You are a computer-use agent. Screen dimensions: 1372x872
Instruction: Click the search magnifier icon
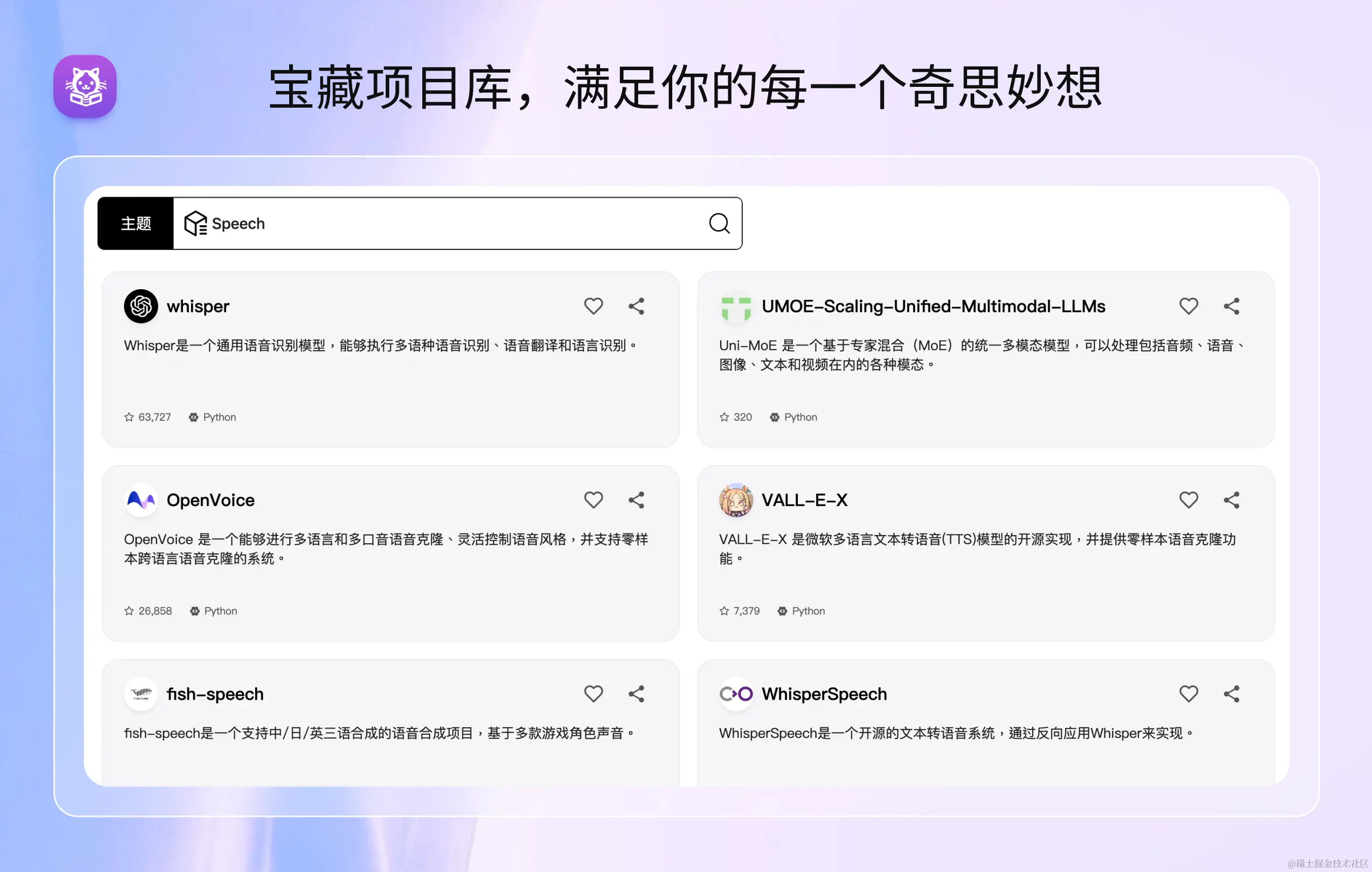[x=719, y=224]
